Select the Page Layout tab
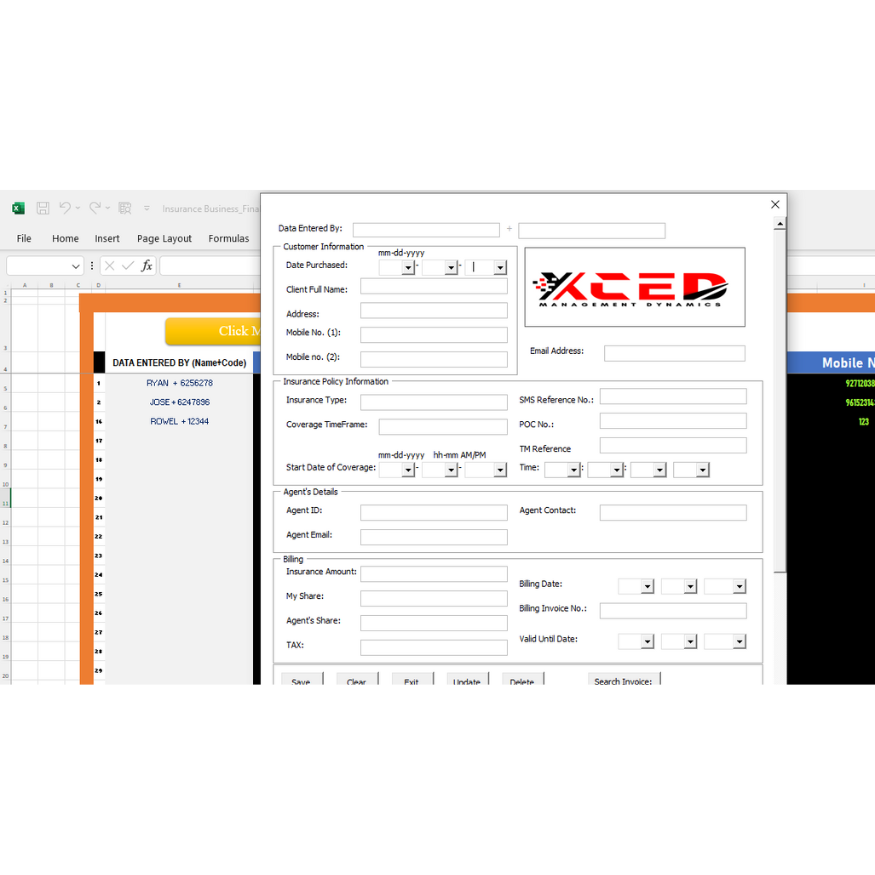Image resolution: width=875 pixels, height=875 pixels. coord(164,238)
